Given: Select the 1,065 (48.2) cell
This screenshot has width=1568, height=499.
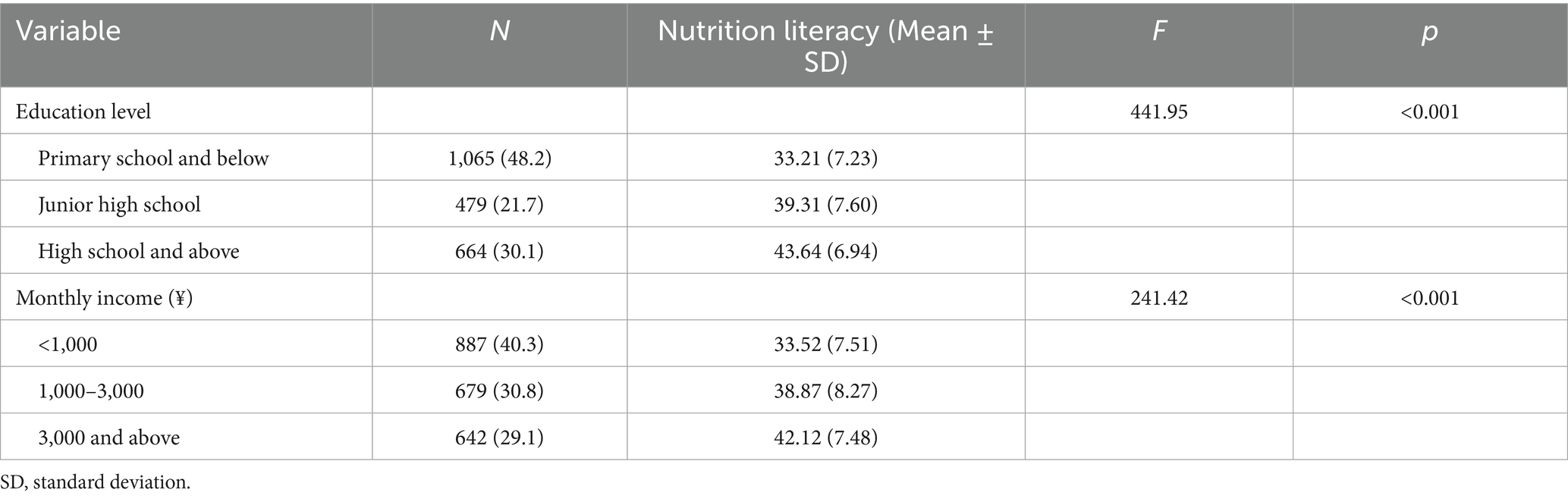Looking at the screenshot, I should pyautogui.click(x=499, y=158).
